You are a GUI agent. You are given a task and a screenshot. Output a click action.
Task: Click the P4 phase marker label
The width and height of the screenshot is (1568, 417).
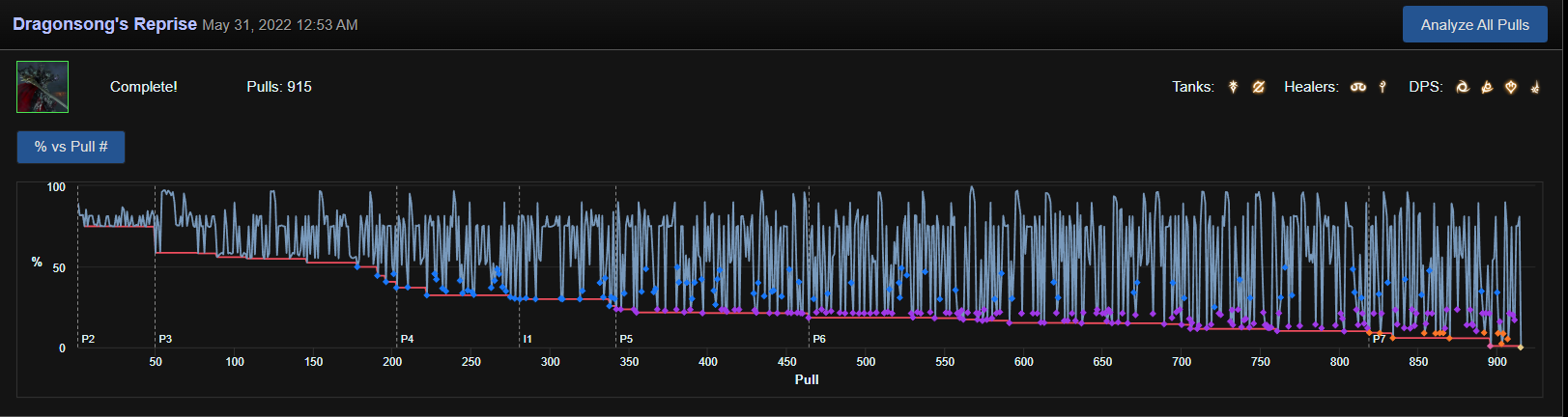point(407,339)
